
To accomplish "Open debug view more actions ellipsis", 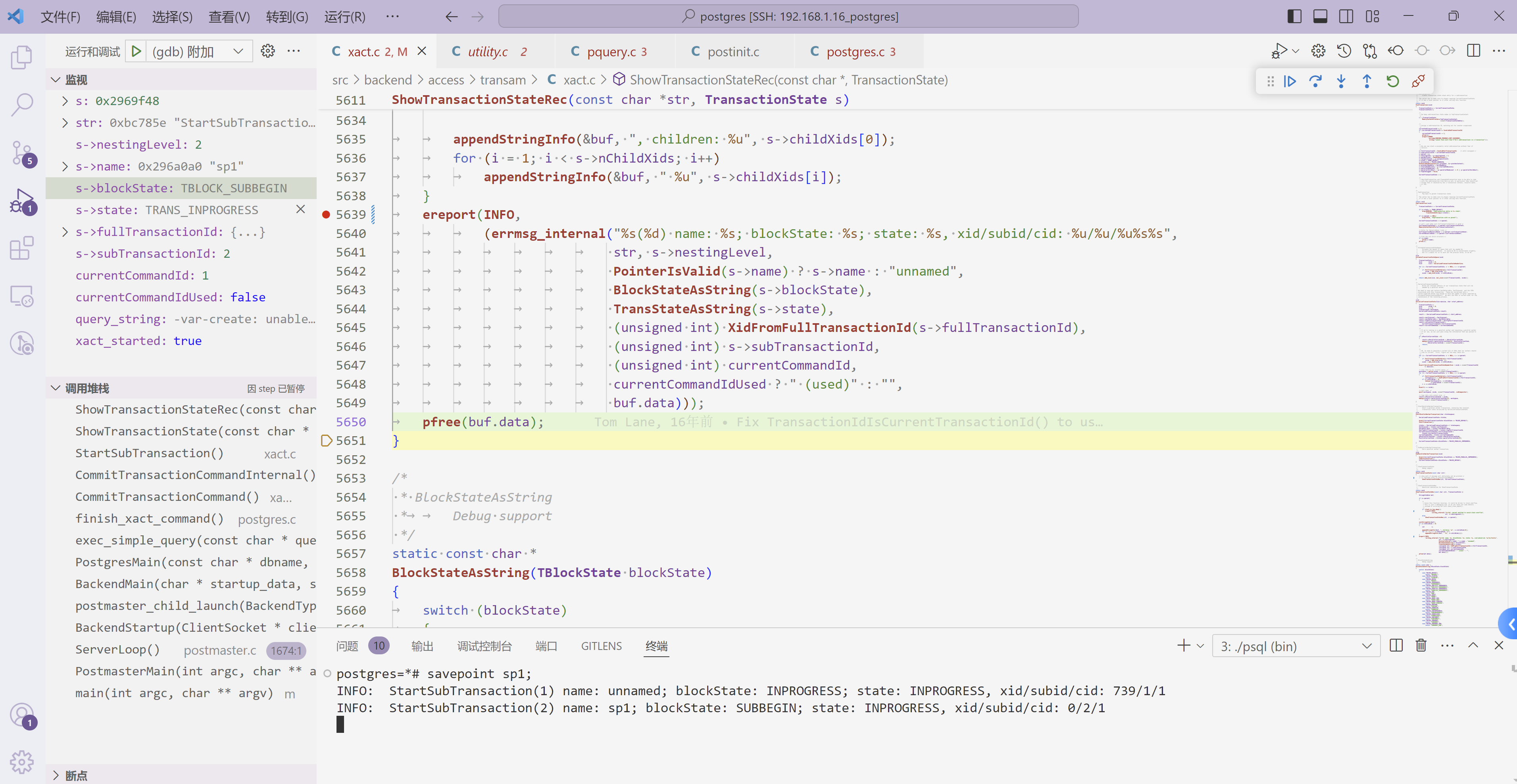I will click(x=293, y=51).
